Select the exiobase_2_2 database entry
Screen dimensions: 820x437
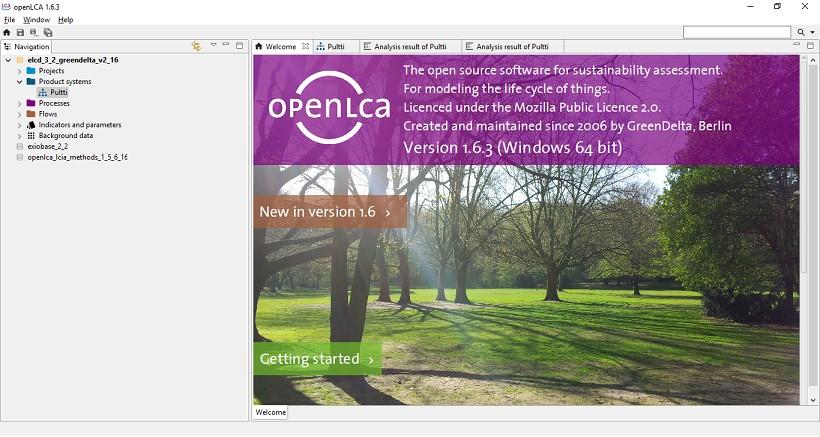(48, 146)
